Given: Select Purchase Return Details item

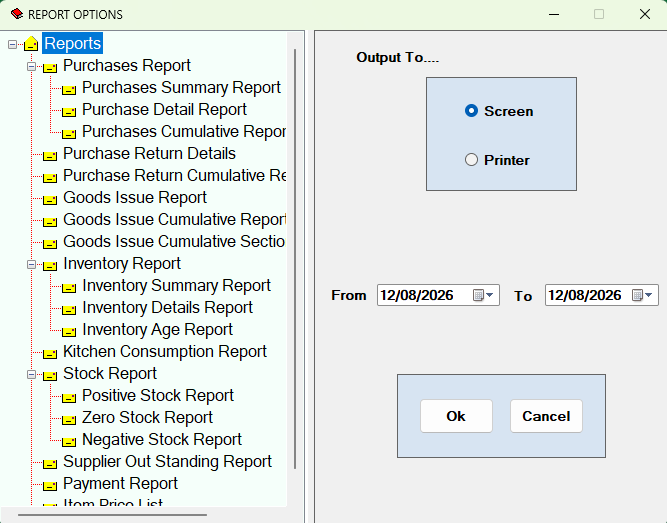Looking at the screenshot, I should pos(149,153).
